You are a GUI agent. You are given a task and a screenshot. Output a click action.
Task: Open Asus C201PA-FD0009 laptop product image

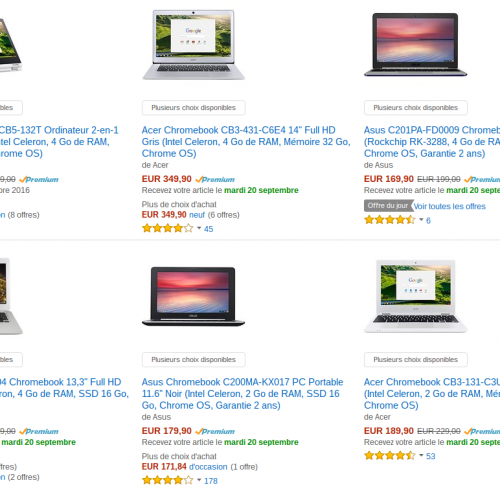point(415,45)
